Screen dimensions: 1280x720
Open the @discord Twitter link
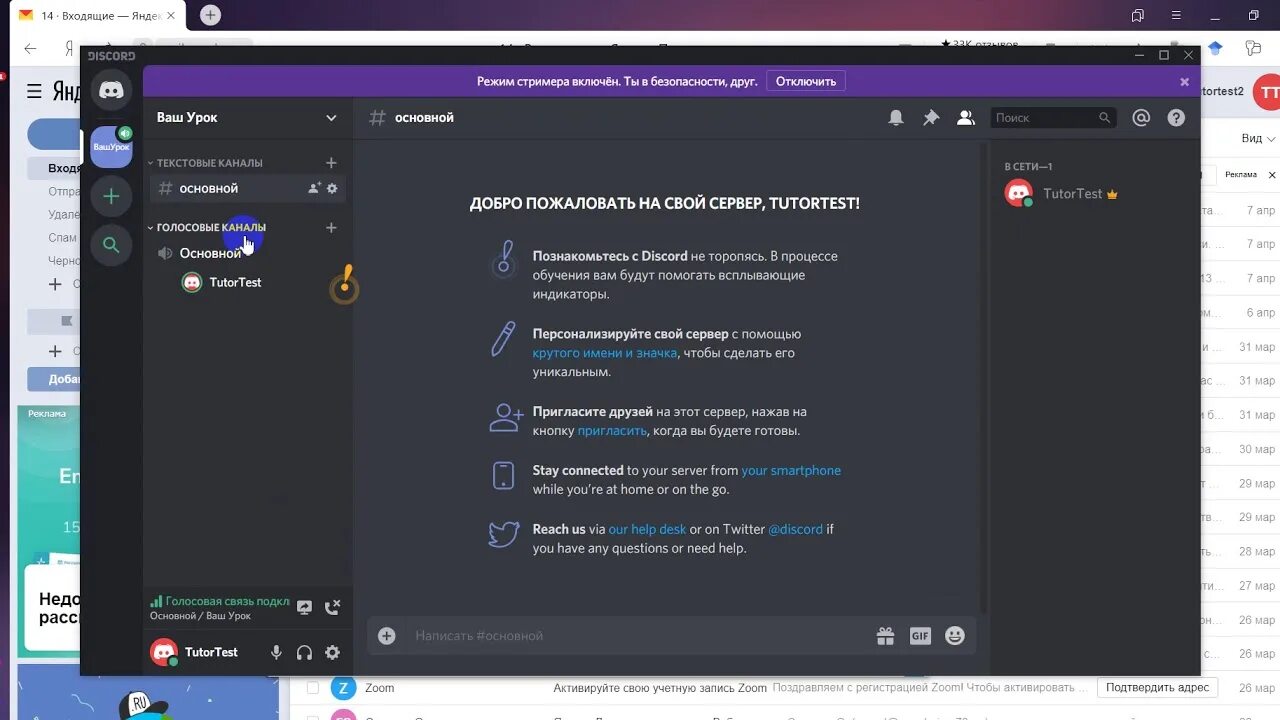pyautogui.click(x=795, y=529)
